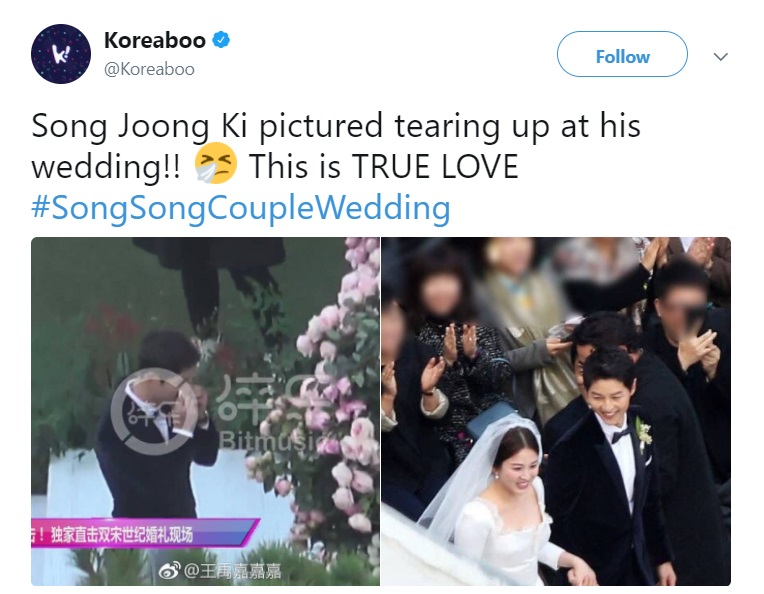Open the tweet options chevron
Viewport: 764px width, 594px height.
tap(720, 57)
